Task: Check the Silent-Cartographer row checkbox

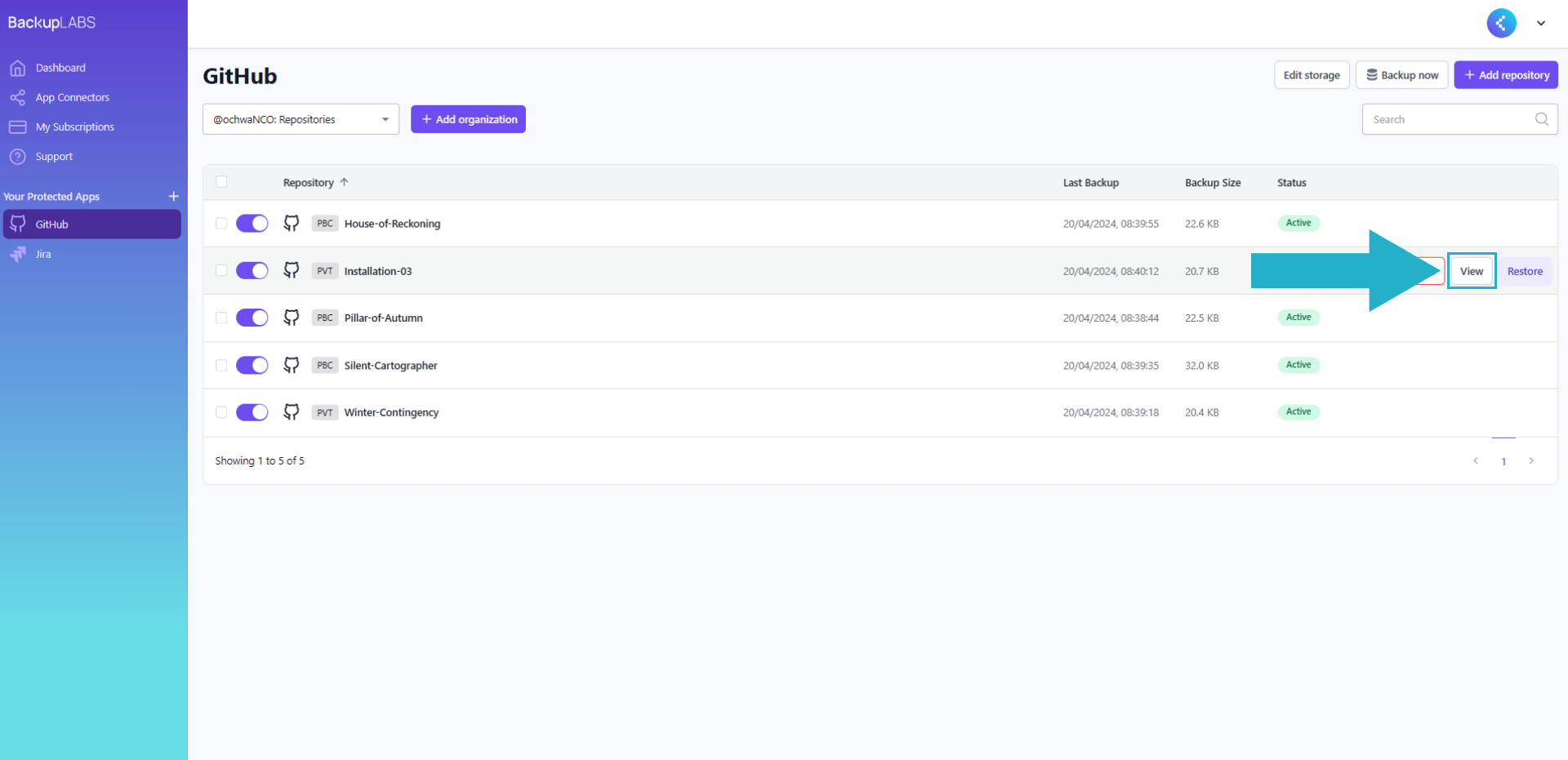Action: tap(221, 365)
